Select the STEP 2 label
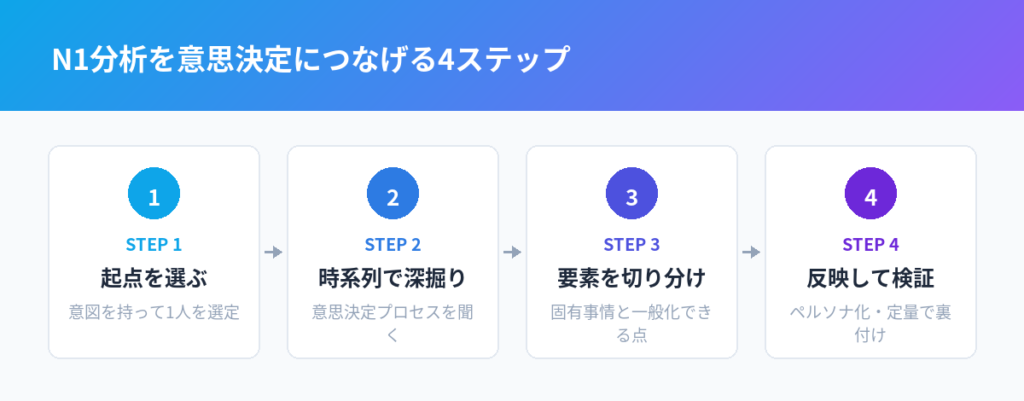1024x401 pixels. point(393,245)
